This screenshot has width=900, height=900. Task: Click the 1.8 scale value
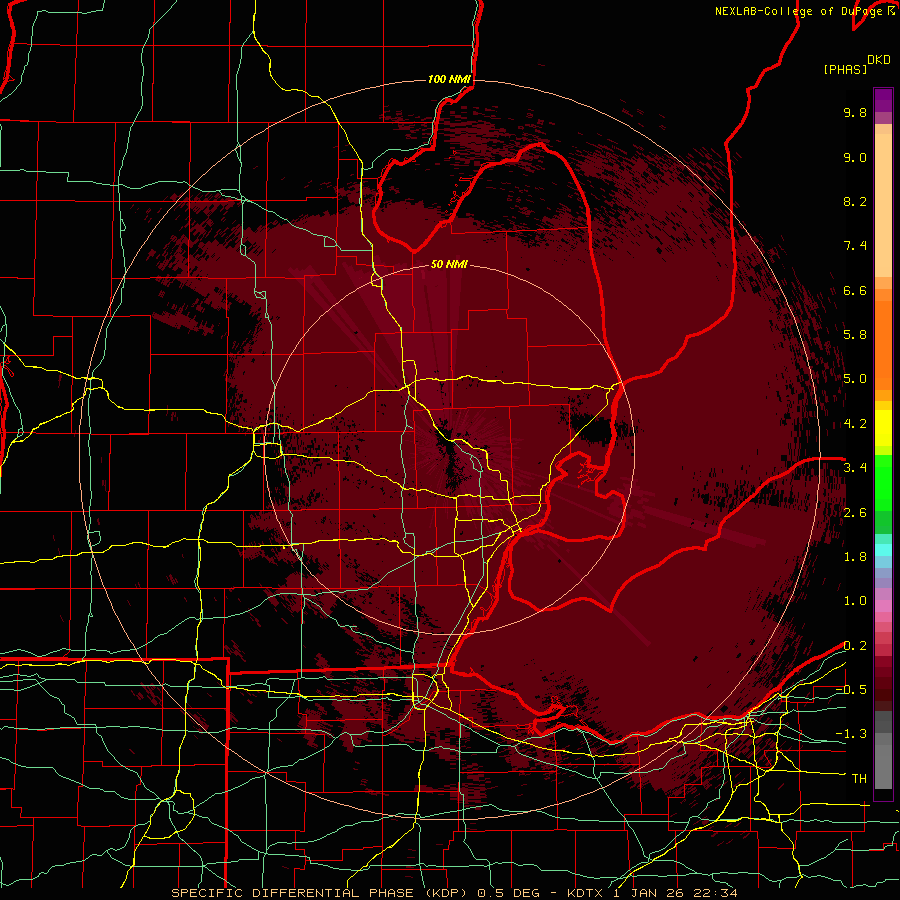click(855, 557)
